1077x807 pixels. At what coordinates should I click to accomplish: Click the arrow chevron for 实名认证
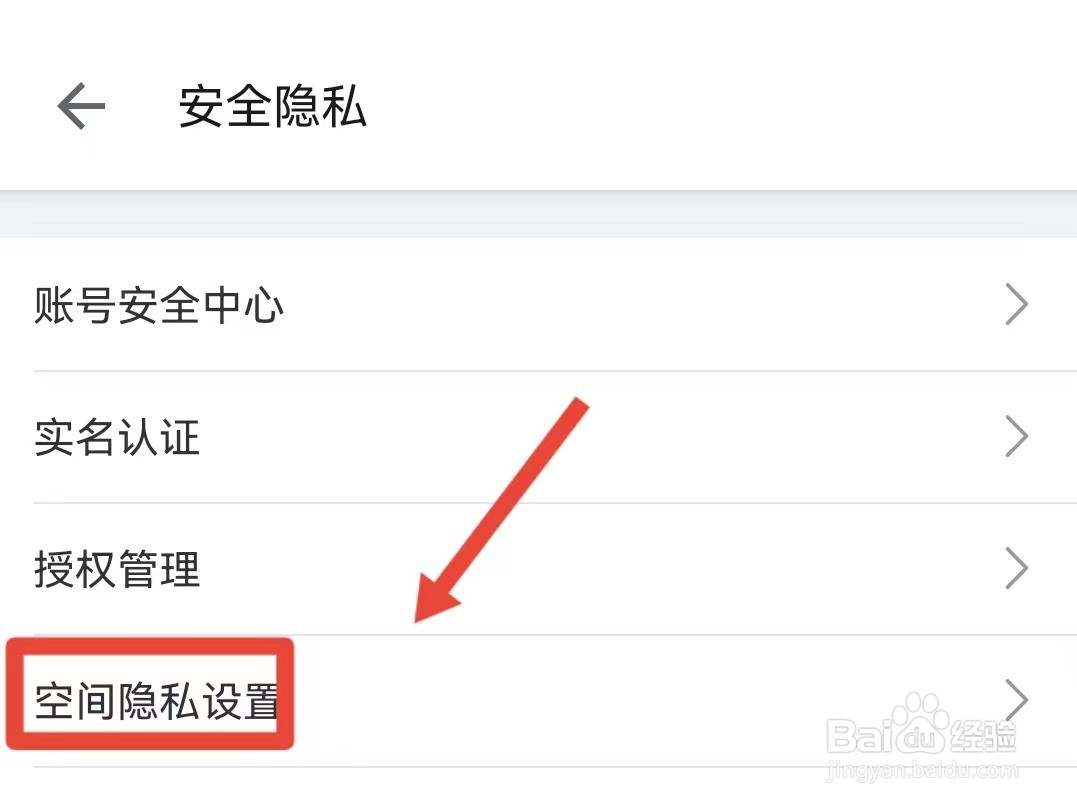point(1016,437)
